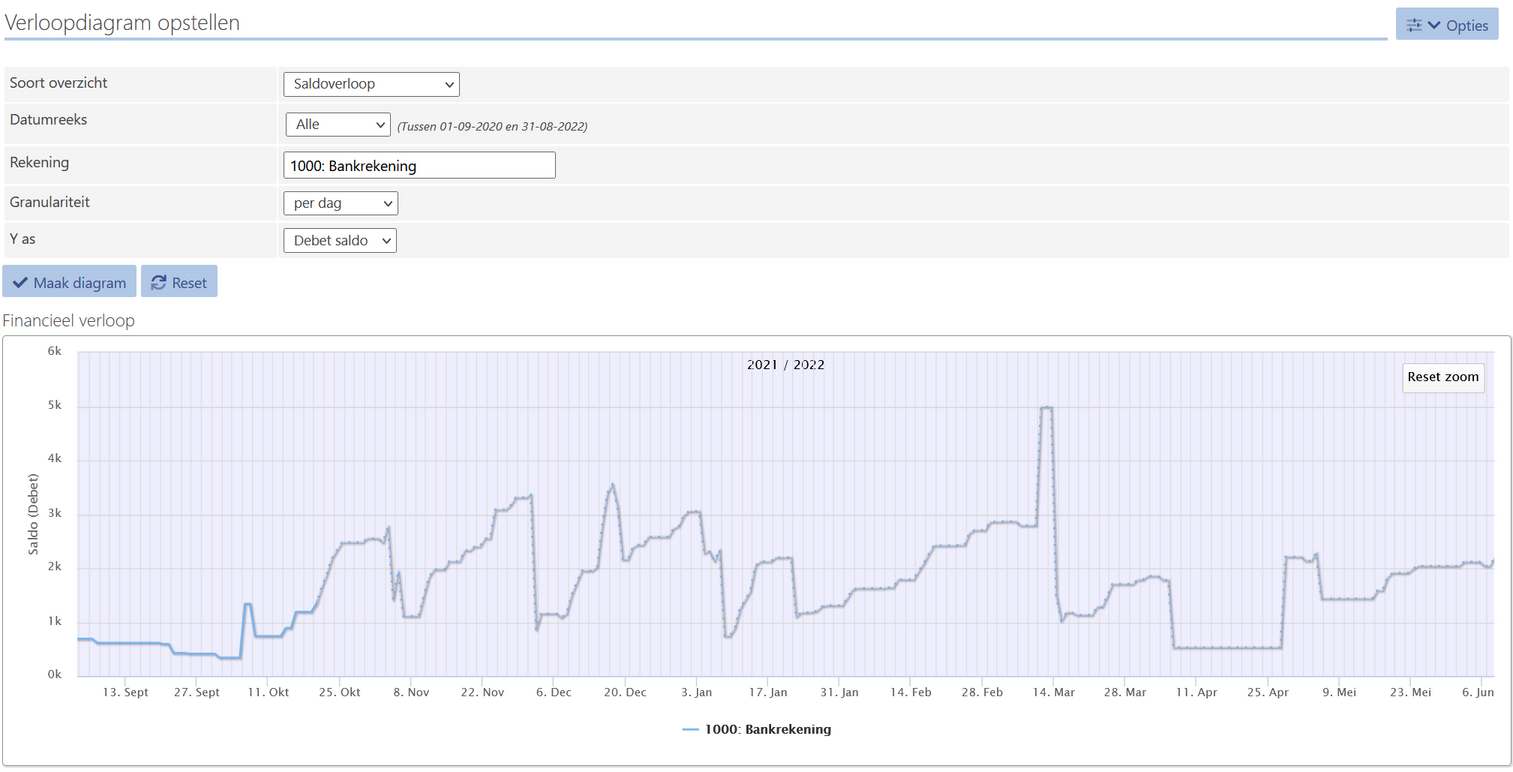Click the '6. Dec' x-axis label
Image resolution: width=1513 pixels, height=772 pixels.
(x=553, y=692)
